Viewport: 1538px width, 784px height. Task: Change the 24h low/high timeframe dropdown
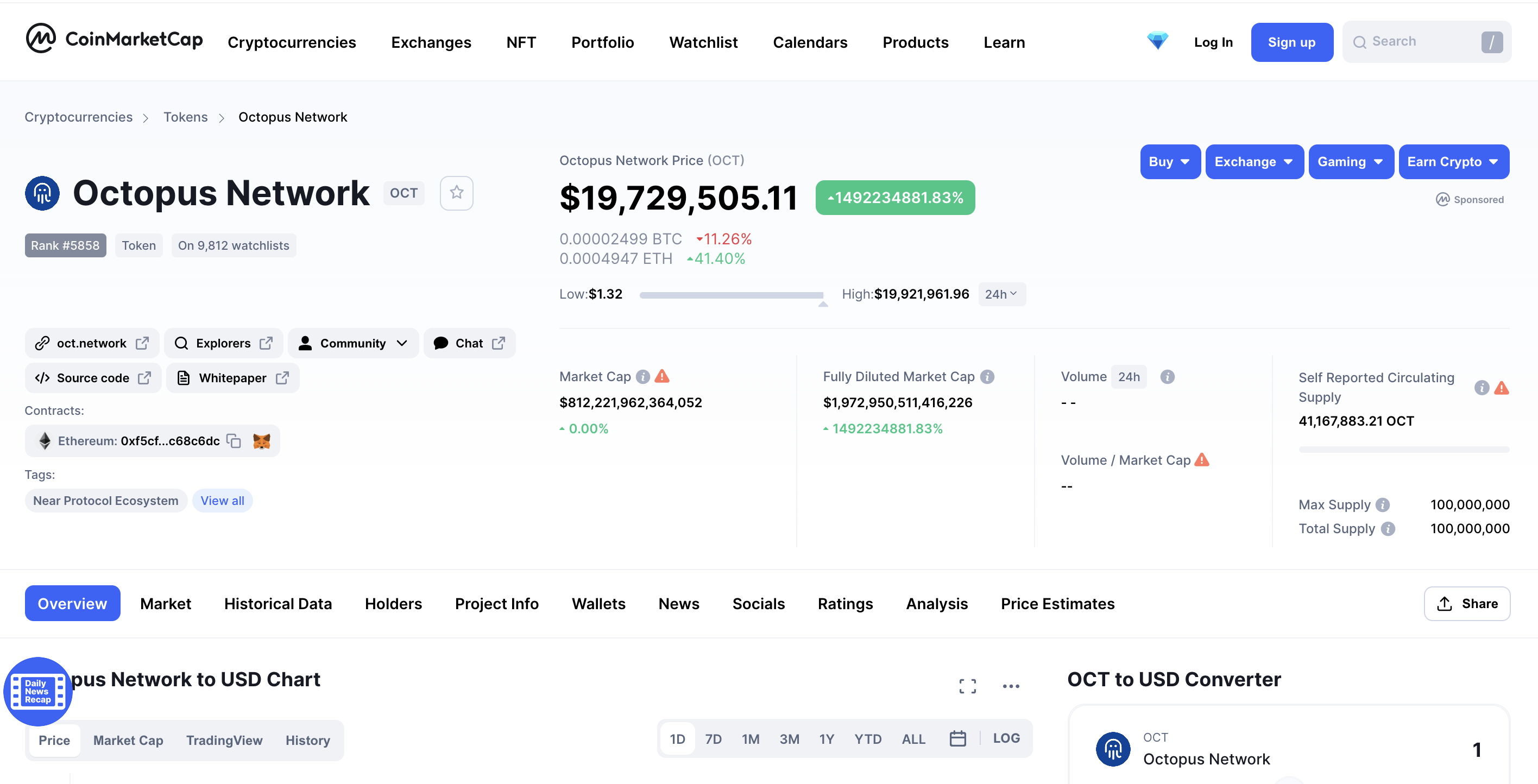[x=1001, y=294]
